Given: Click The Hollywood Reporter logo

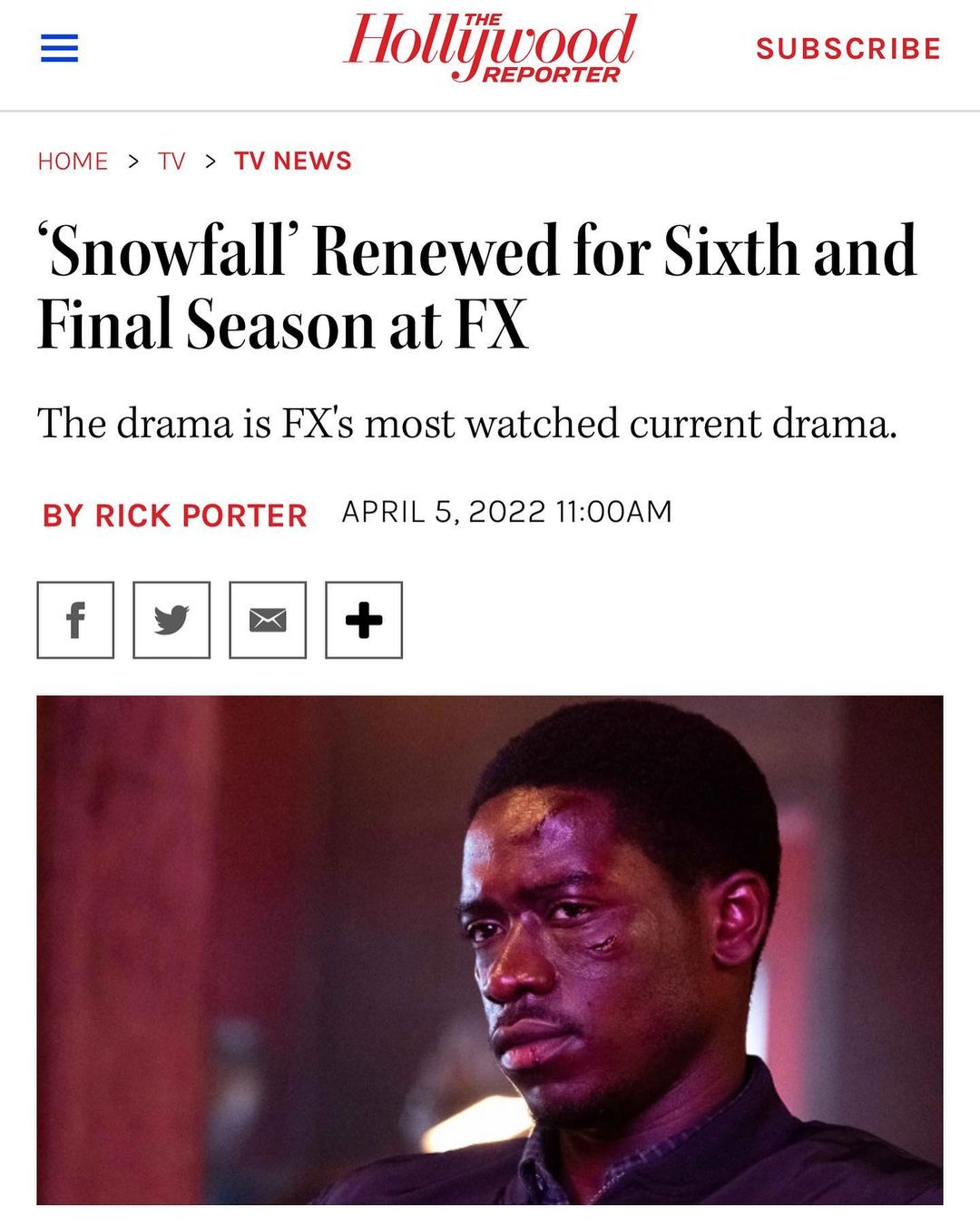Looking at the screenshot, I should pyautogui.click(x=490, y=47).
